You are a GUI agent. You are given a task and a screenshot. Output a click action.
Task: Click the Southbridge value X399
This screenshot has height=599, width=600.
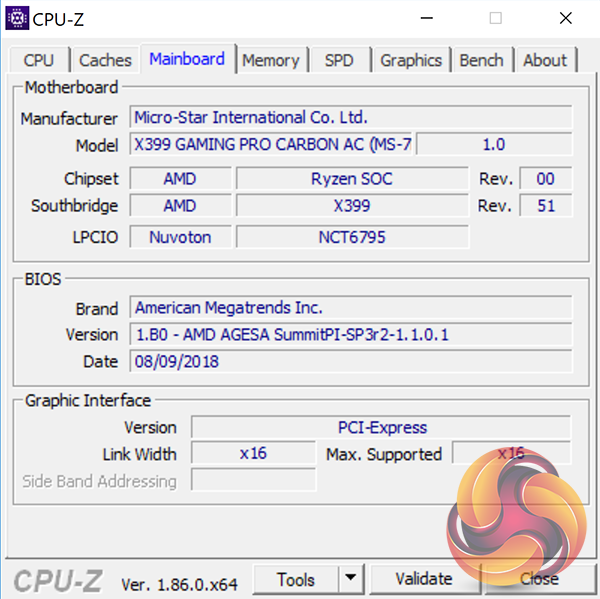[352, 206]
